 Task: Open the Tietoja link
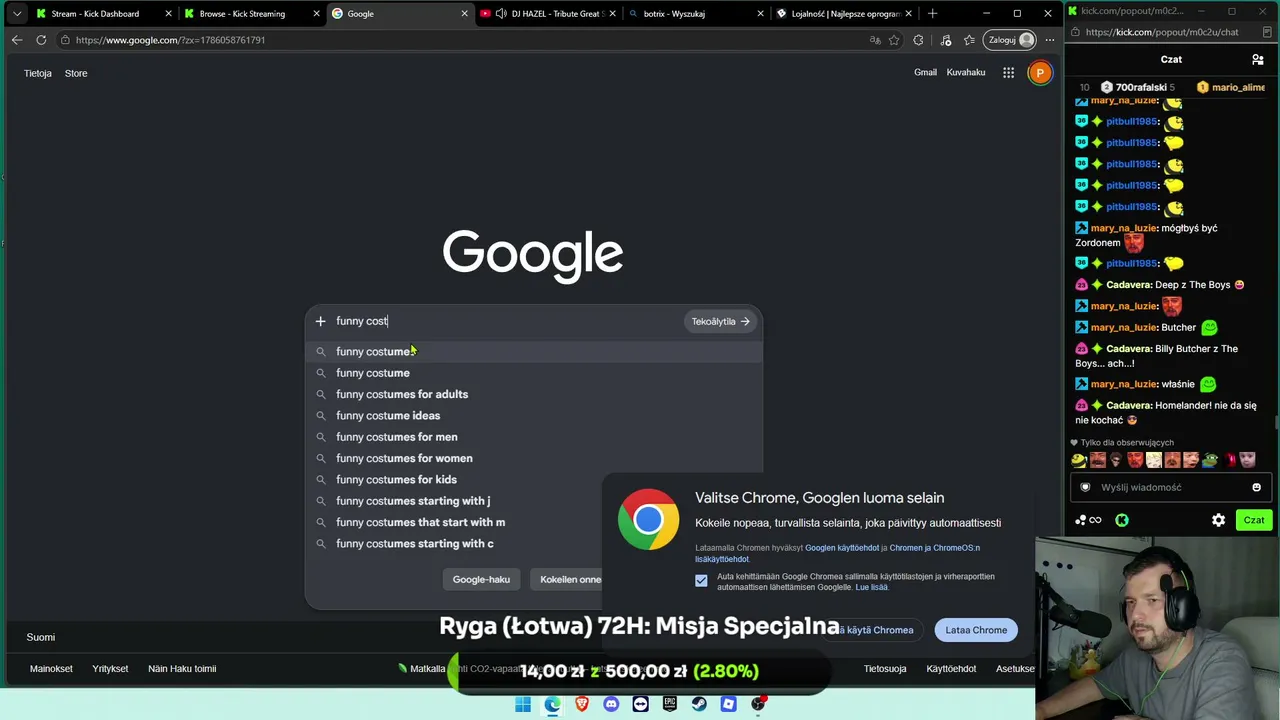[38, 73]
